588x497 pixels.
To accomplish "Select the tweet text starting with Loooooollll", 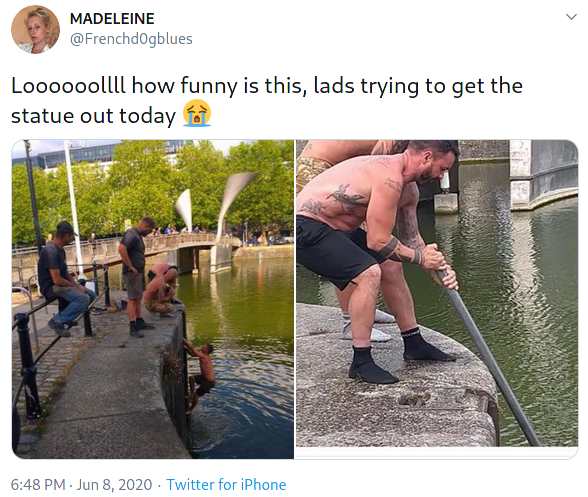I will point(267,101).
